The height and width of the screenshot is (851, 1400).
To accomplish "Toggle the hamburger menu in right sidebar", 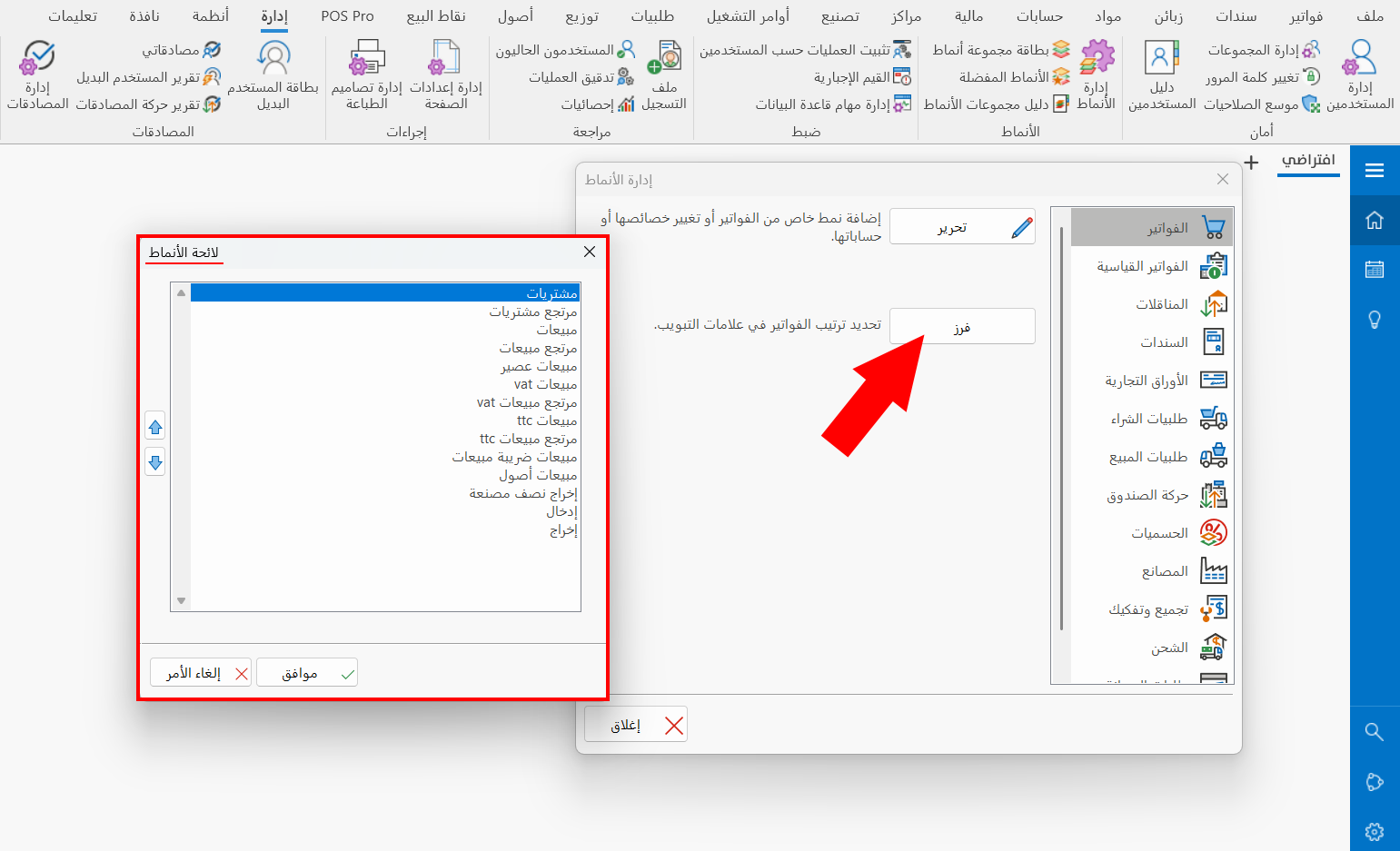I will pos(1375,170).
